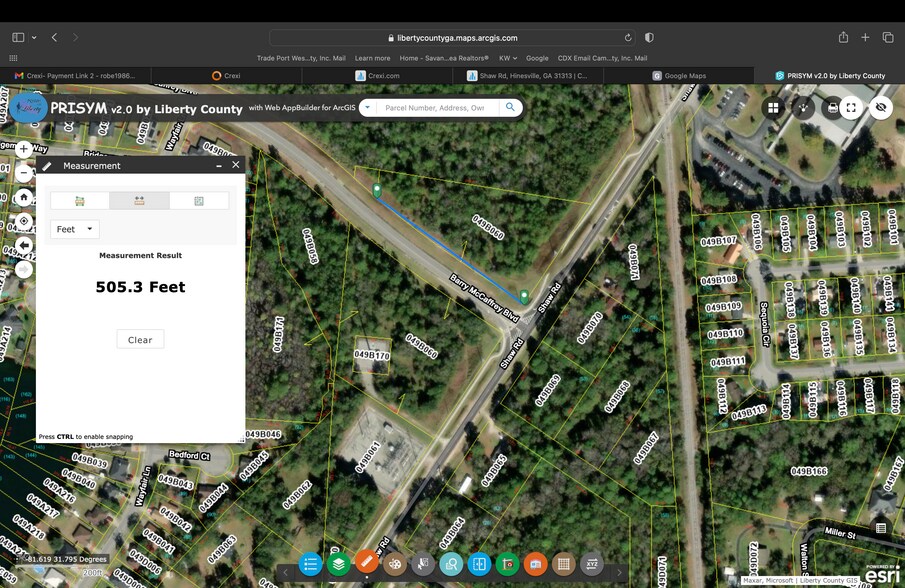Open search source dropdown arrow
Image resolution: width=905 pixels, height=588 pixels.
[368, 107]
